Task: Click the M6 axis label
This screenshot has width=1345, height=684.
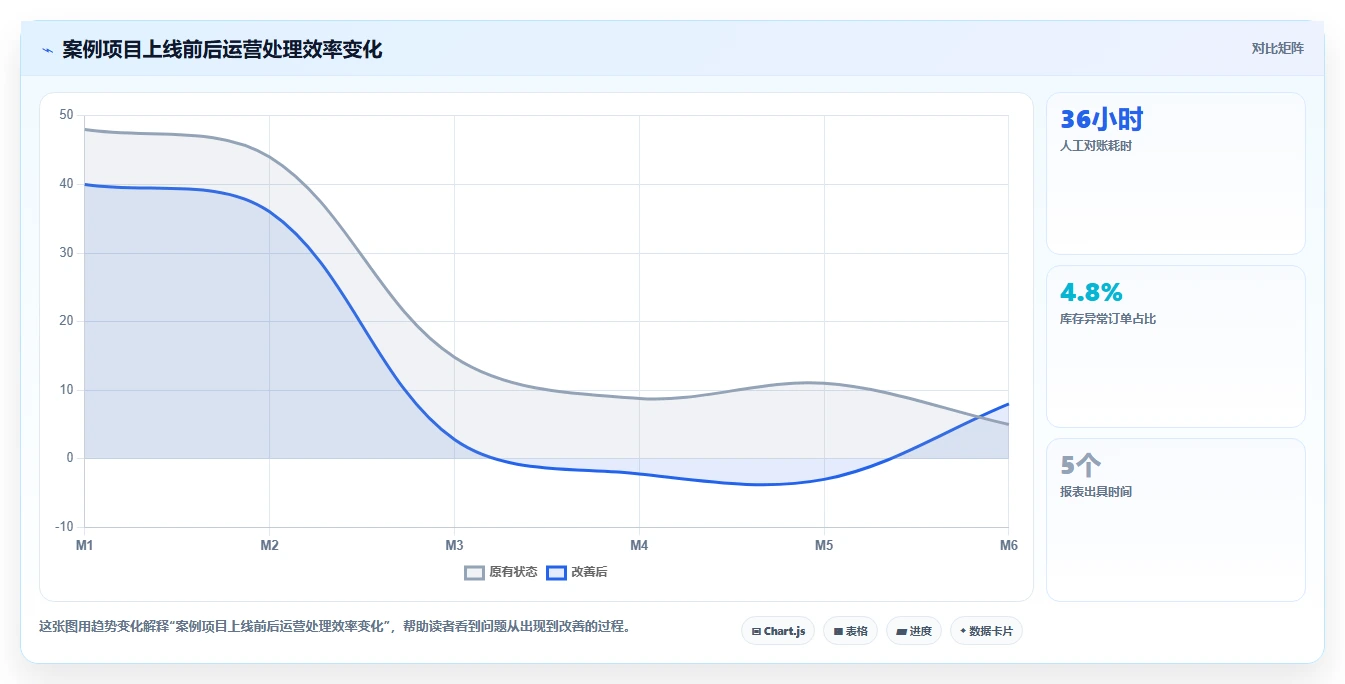Action: (1008, 545)
